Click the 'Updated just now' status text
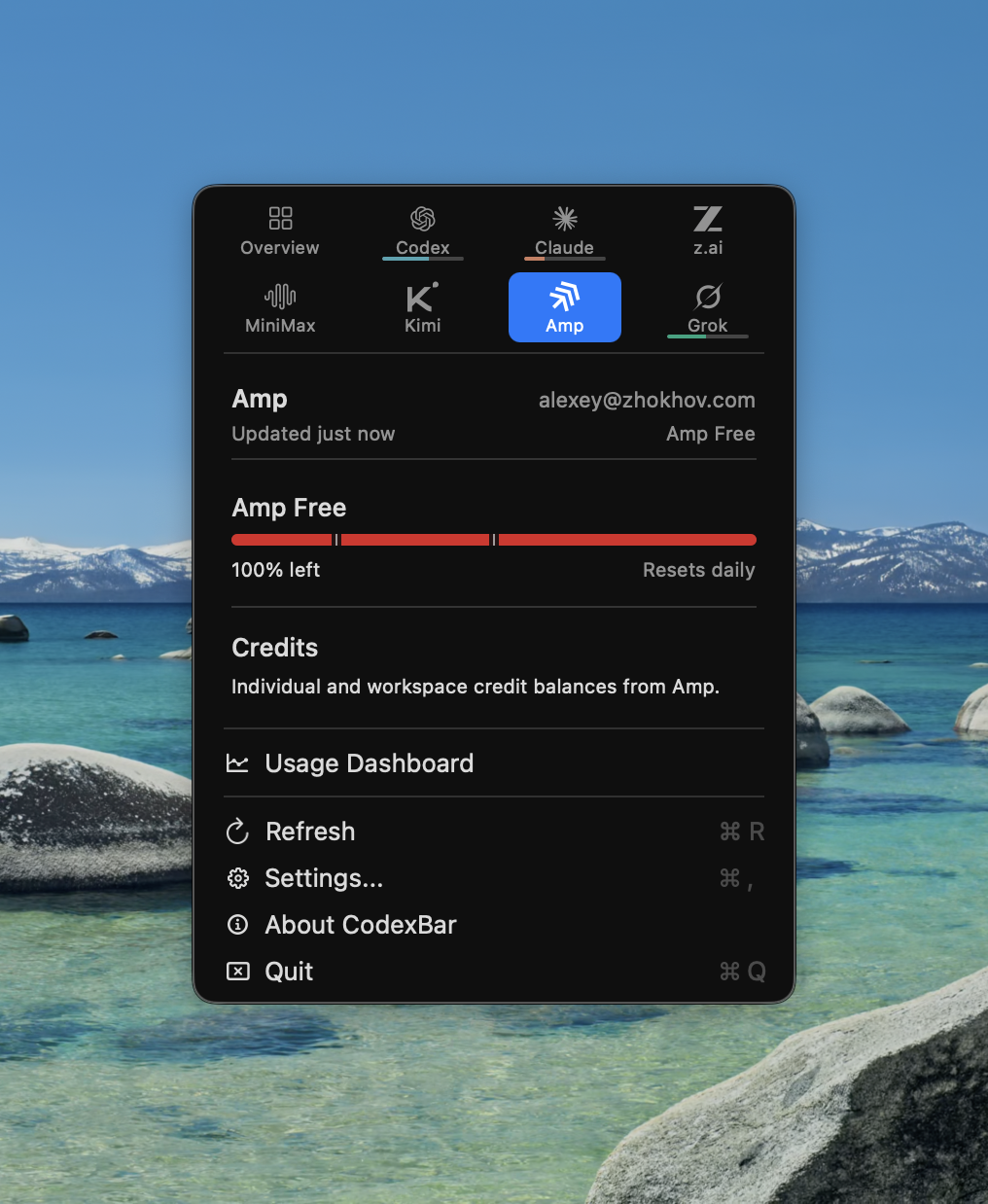988x1204 pixels. pyautogui.click(x=313, y=434)
